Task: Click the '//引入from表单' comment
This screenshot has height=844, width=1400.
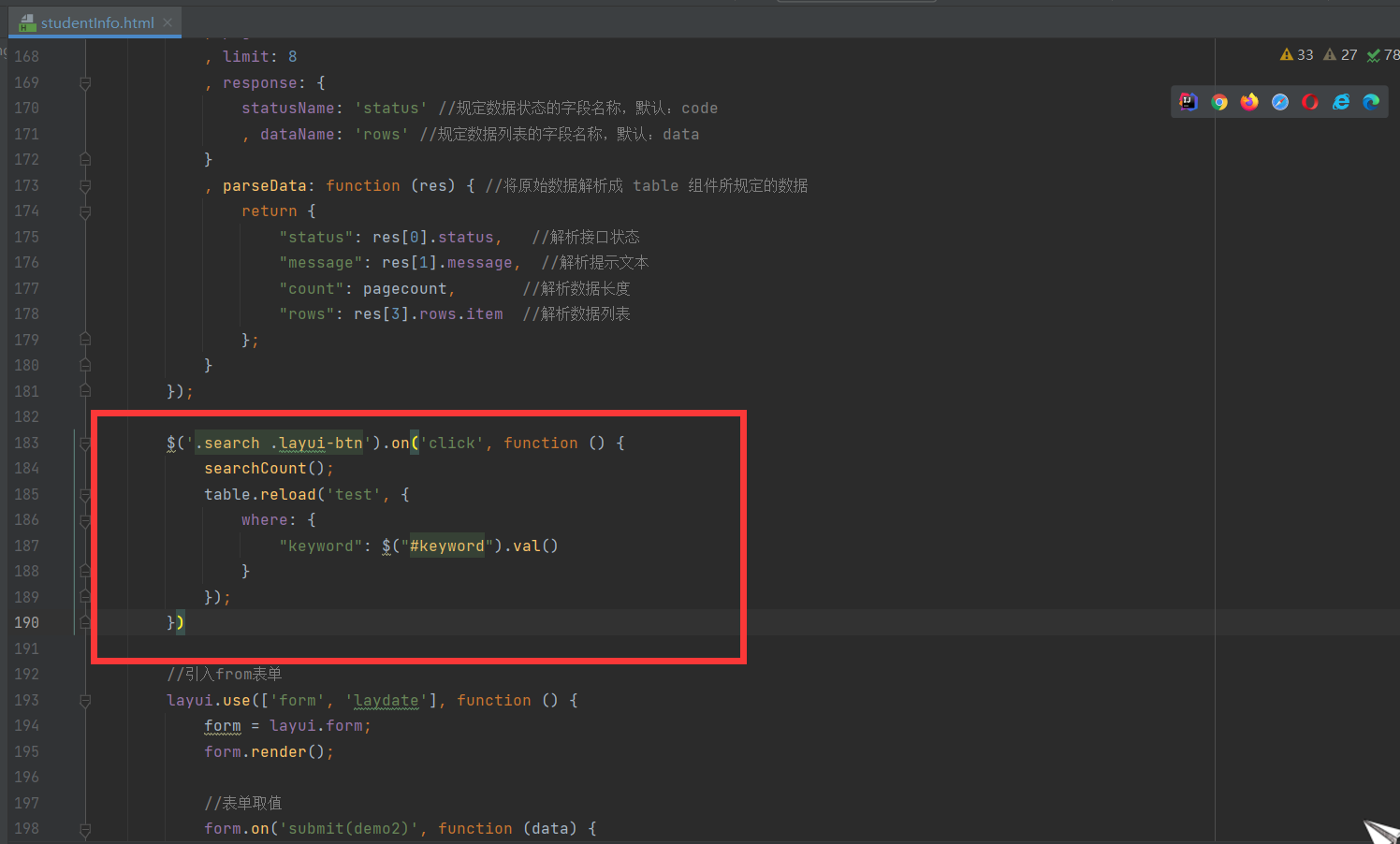Action: coord(225,675)
